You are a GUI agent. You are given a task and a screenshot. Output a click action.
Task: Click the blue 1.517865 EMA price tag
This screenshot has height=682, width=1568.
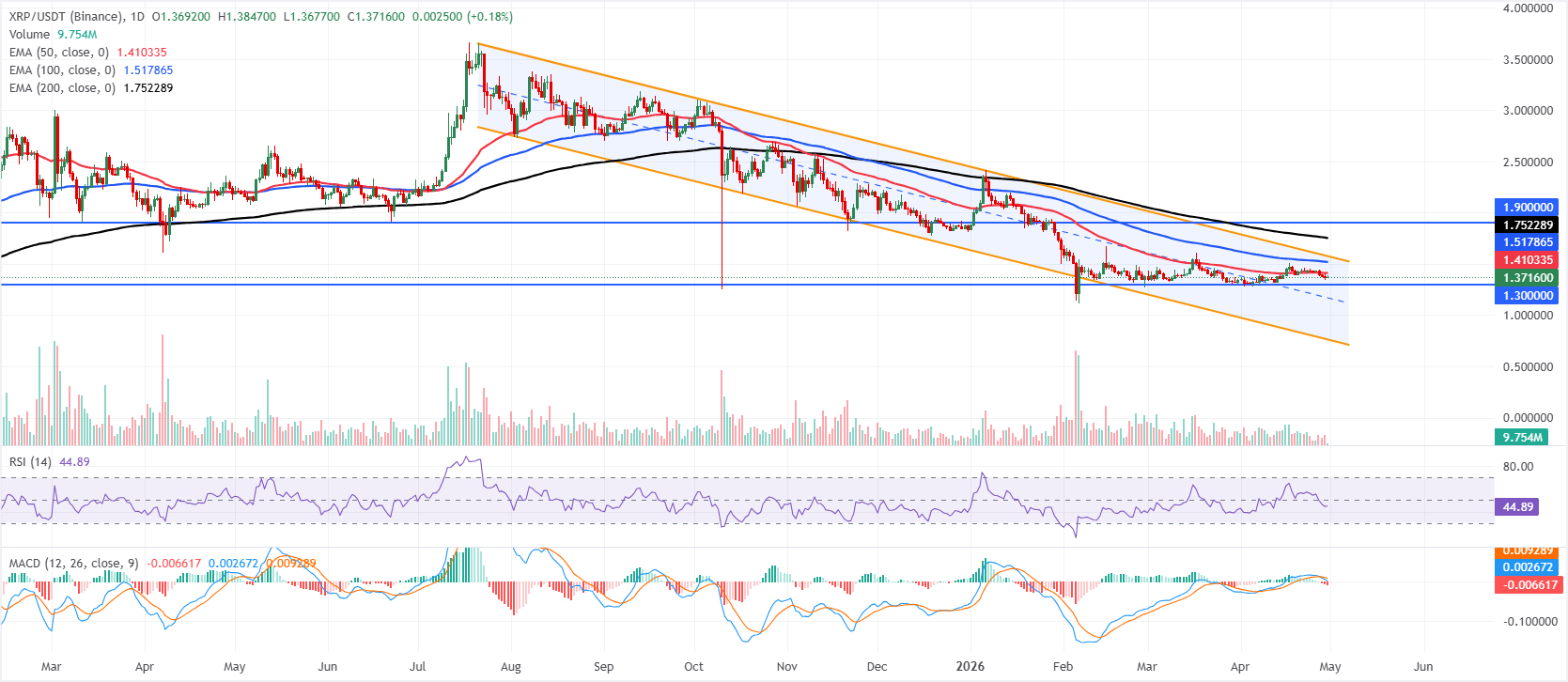pyautogui.click(x=1527, y=242)
